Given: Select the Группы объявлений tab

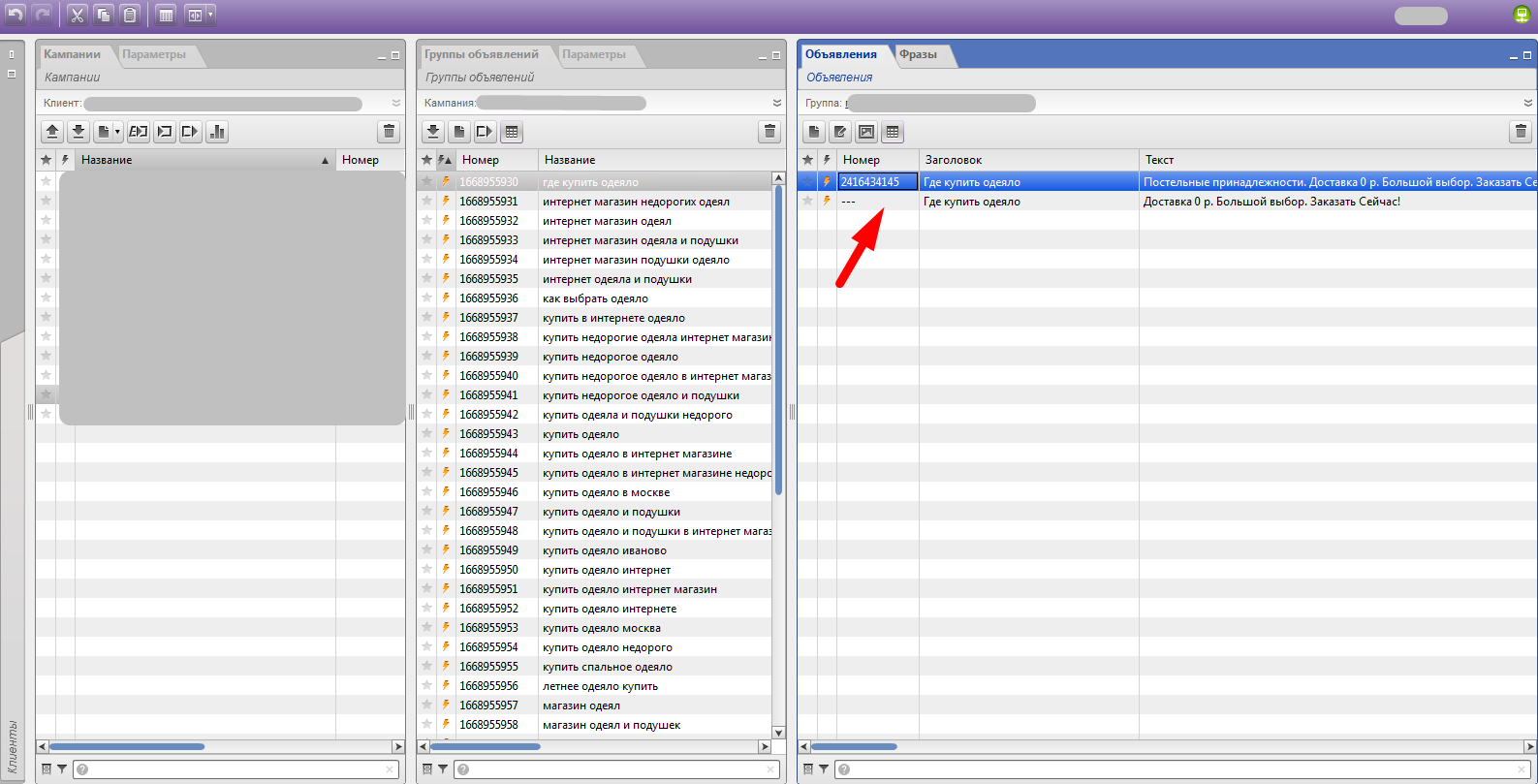Looking at the screenshot, I should tap(482, 54).
